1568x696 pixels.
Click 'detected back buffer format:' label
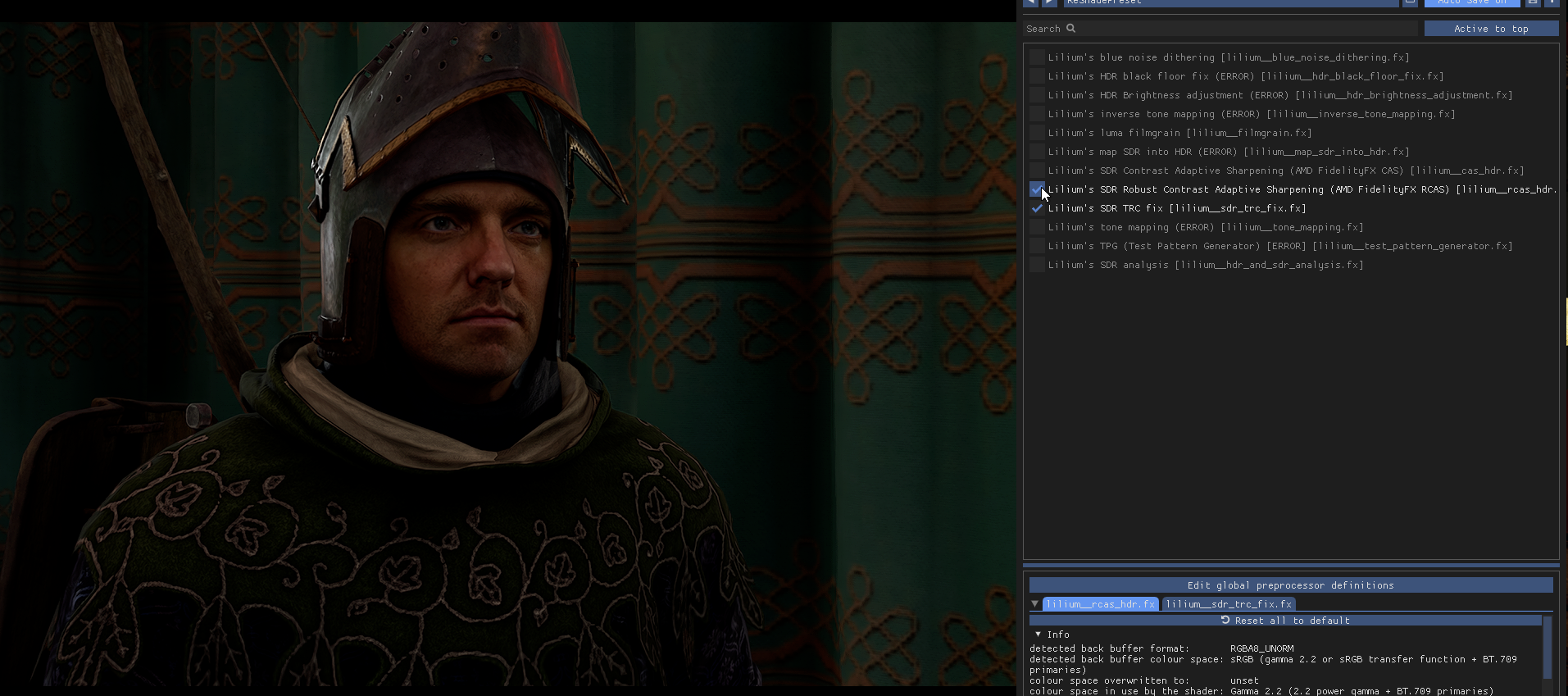pyautogui.click(x=1109, y=648)
